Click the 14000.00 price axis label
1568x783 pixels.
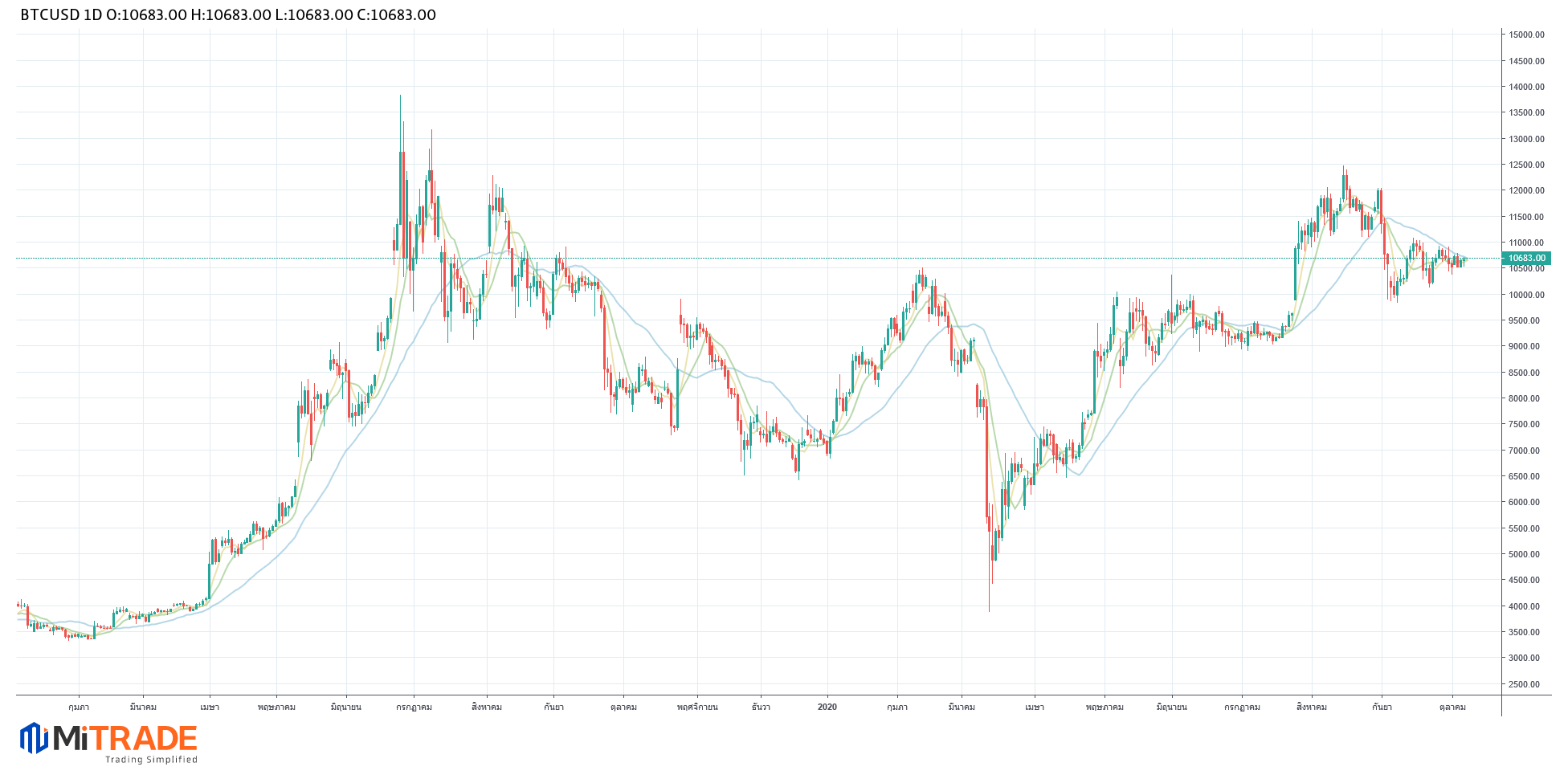tap(1526, 88)
